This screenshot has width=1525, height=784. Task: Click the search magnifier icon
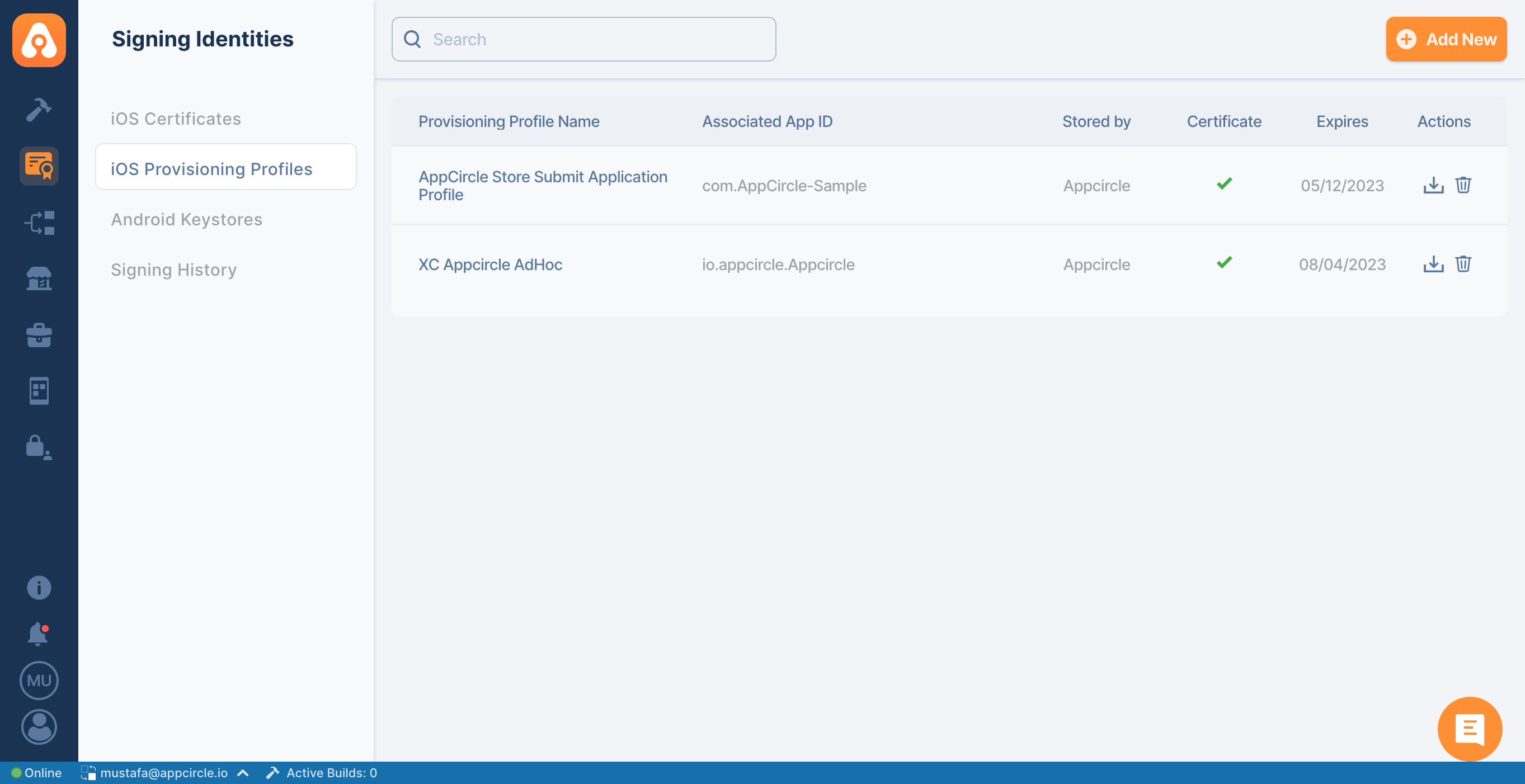[412, 39]
